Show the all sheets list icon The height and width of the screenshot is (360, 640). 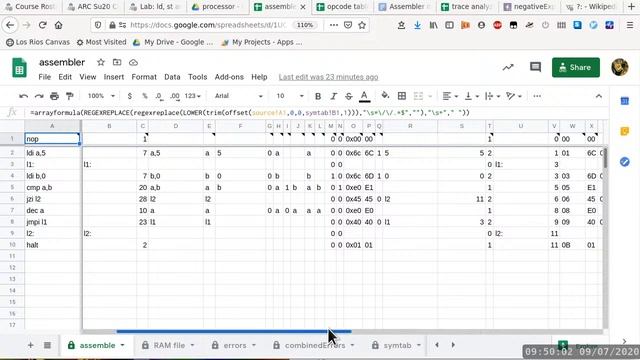[47, 345]
